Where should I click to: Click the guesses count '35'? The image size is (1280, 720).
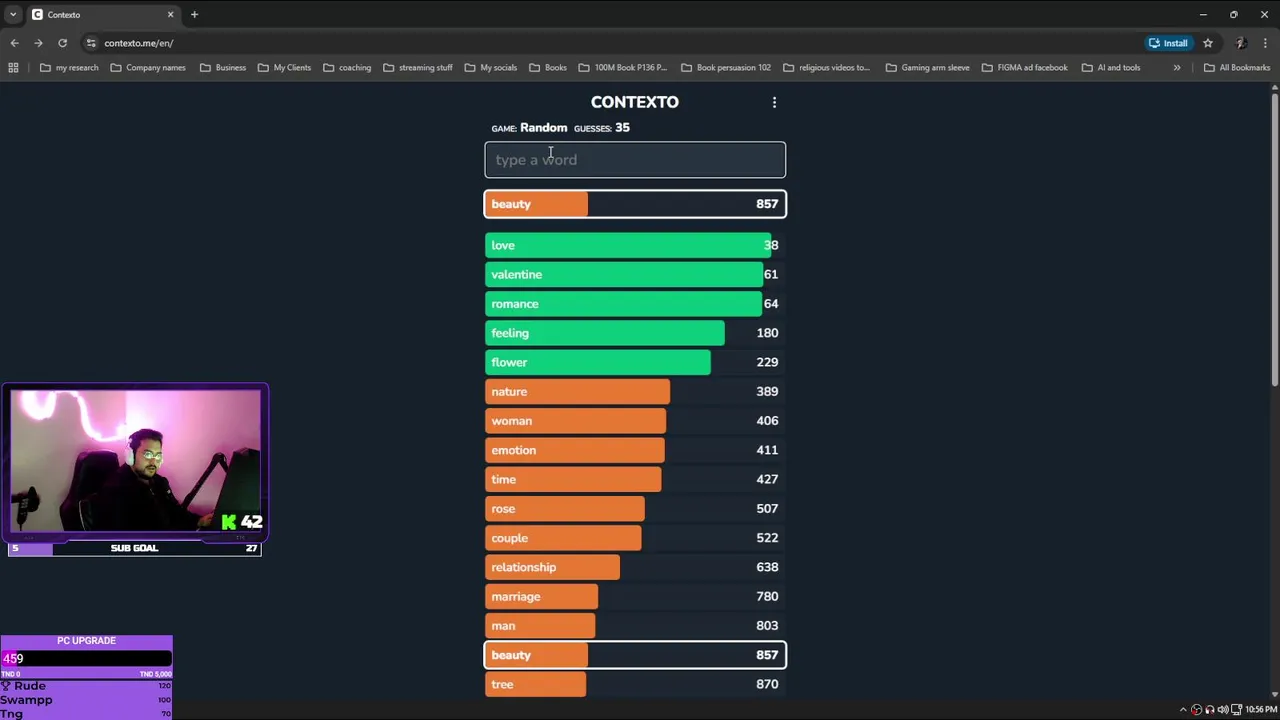pos(622,128)
